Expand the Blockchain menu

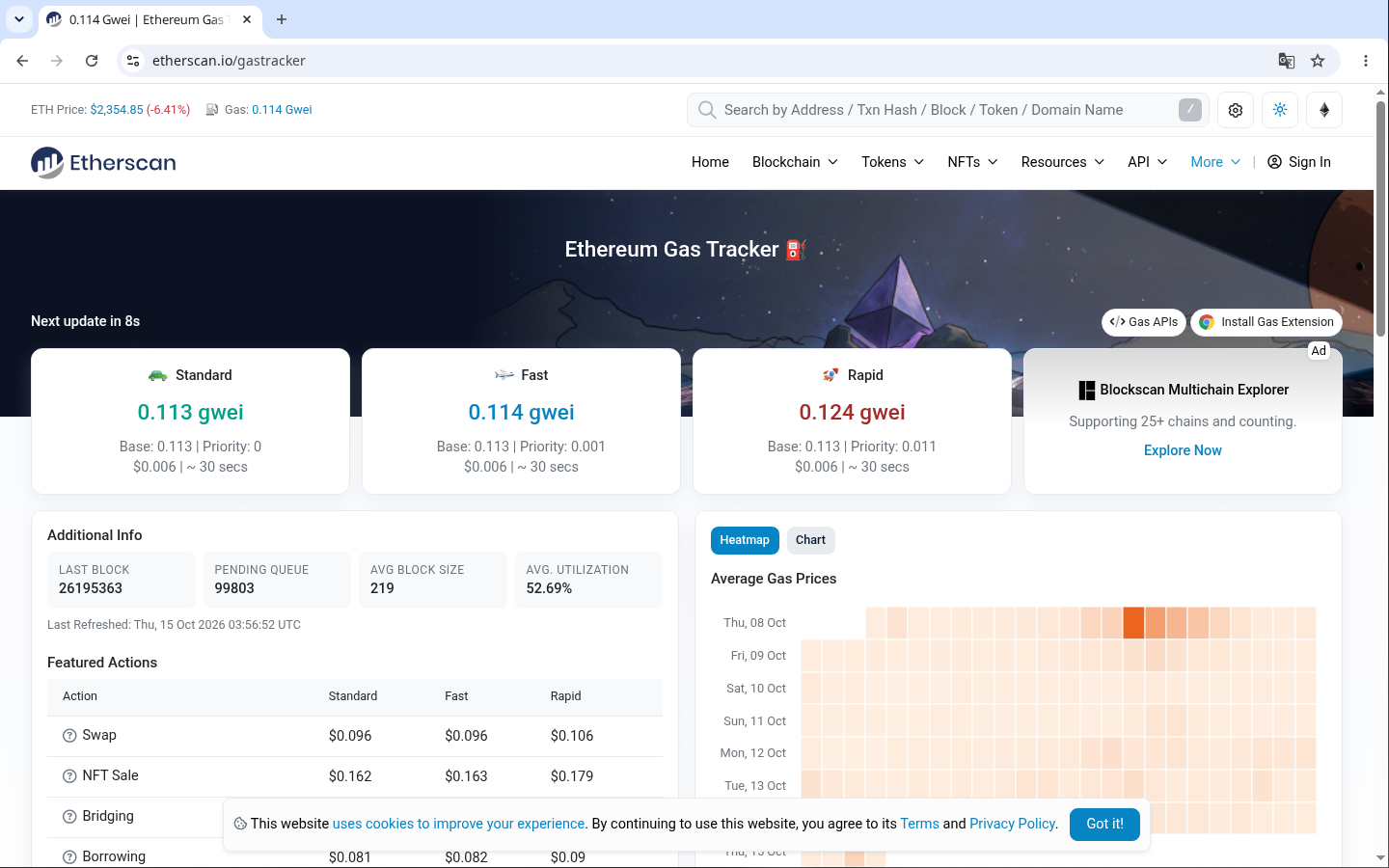click(x=795, y=162)
